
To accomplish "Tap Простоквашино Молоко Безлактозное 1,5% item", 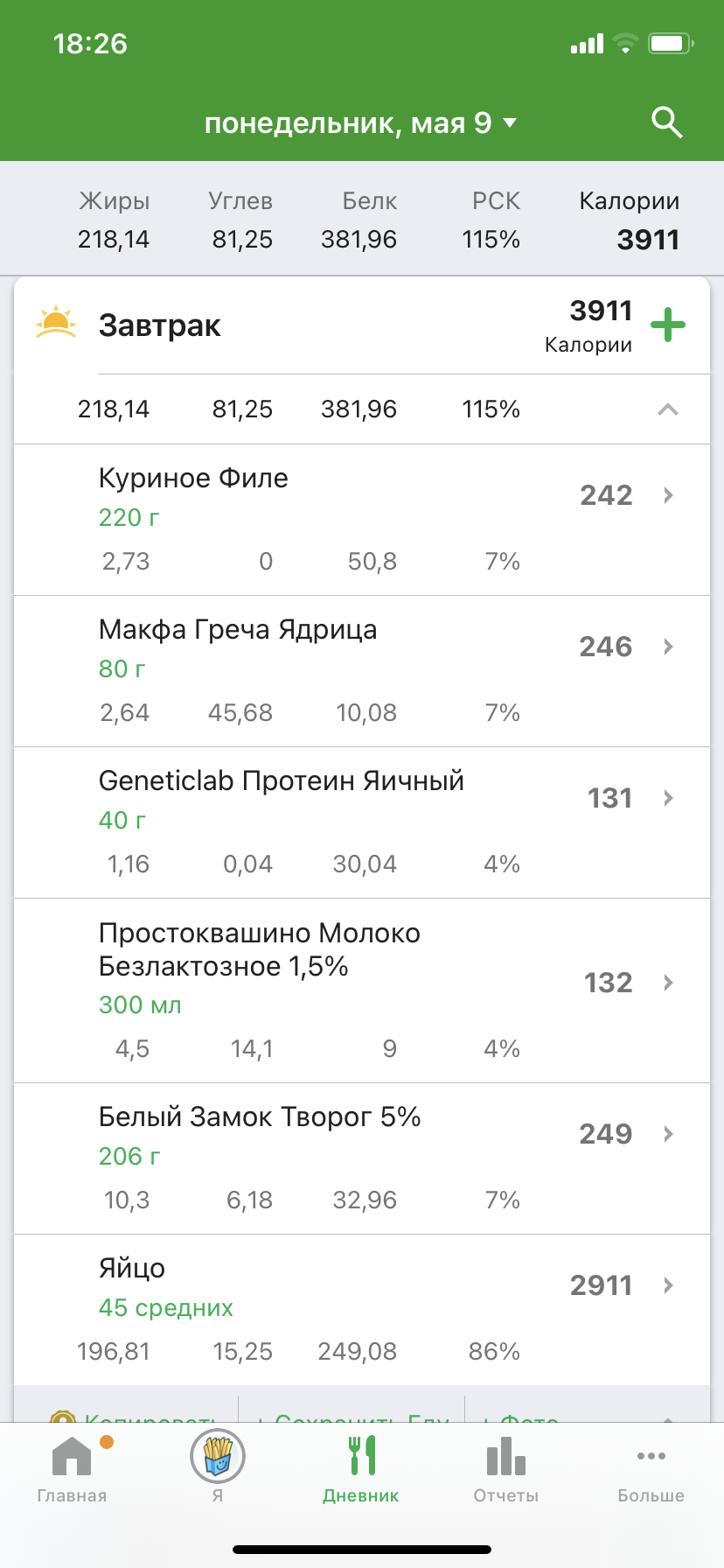I will tap(260, 950).
